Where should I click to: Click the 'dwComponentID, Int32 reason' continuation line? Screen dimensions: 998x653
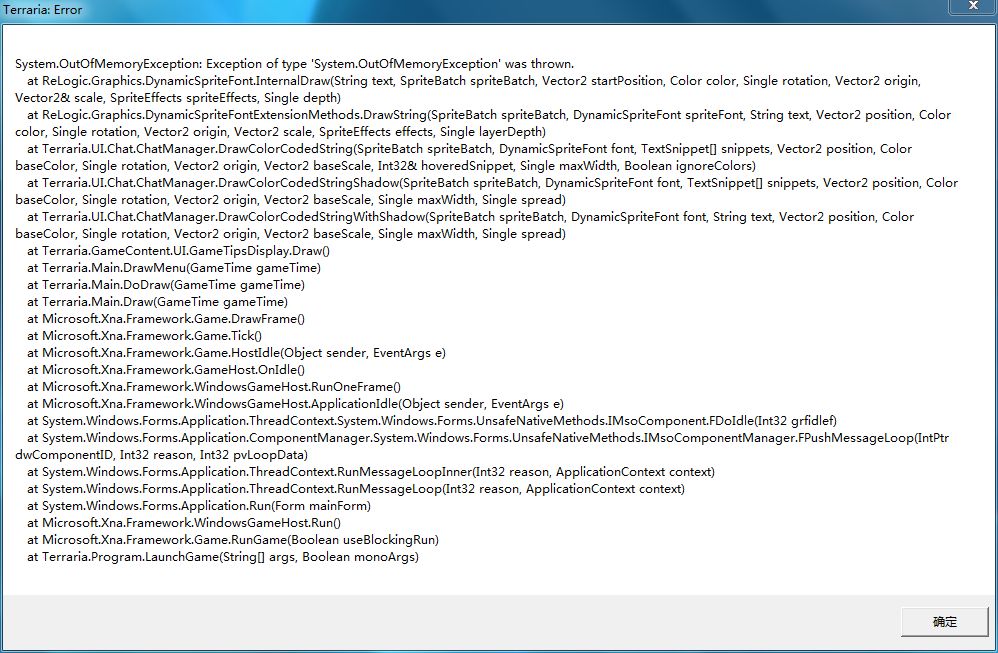[x=162, y=455]
